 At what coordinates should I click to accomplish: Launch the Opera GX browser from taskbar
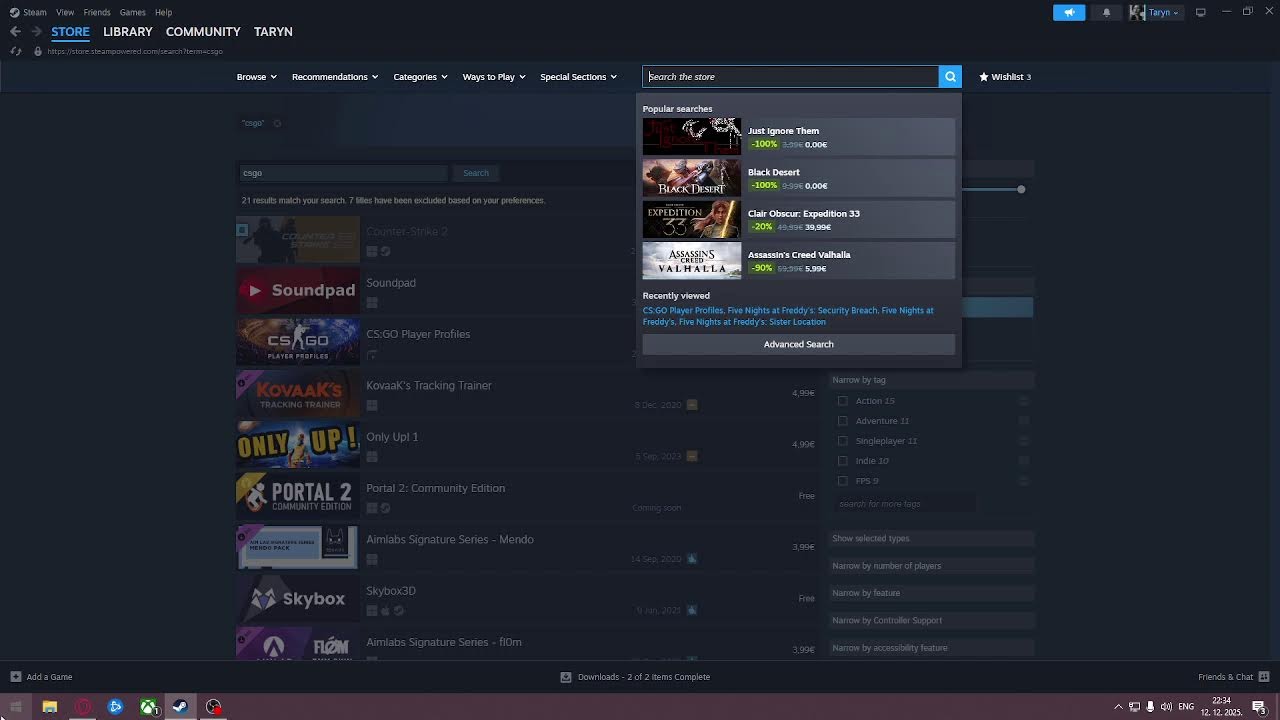coord(83,707)
